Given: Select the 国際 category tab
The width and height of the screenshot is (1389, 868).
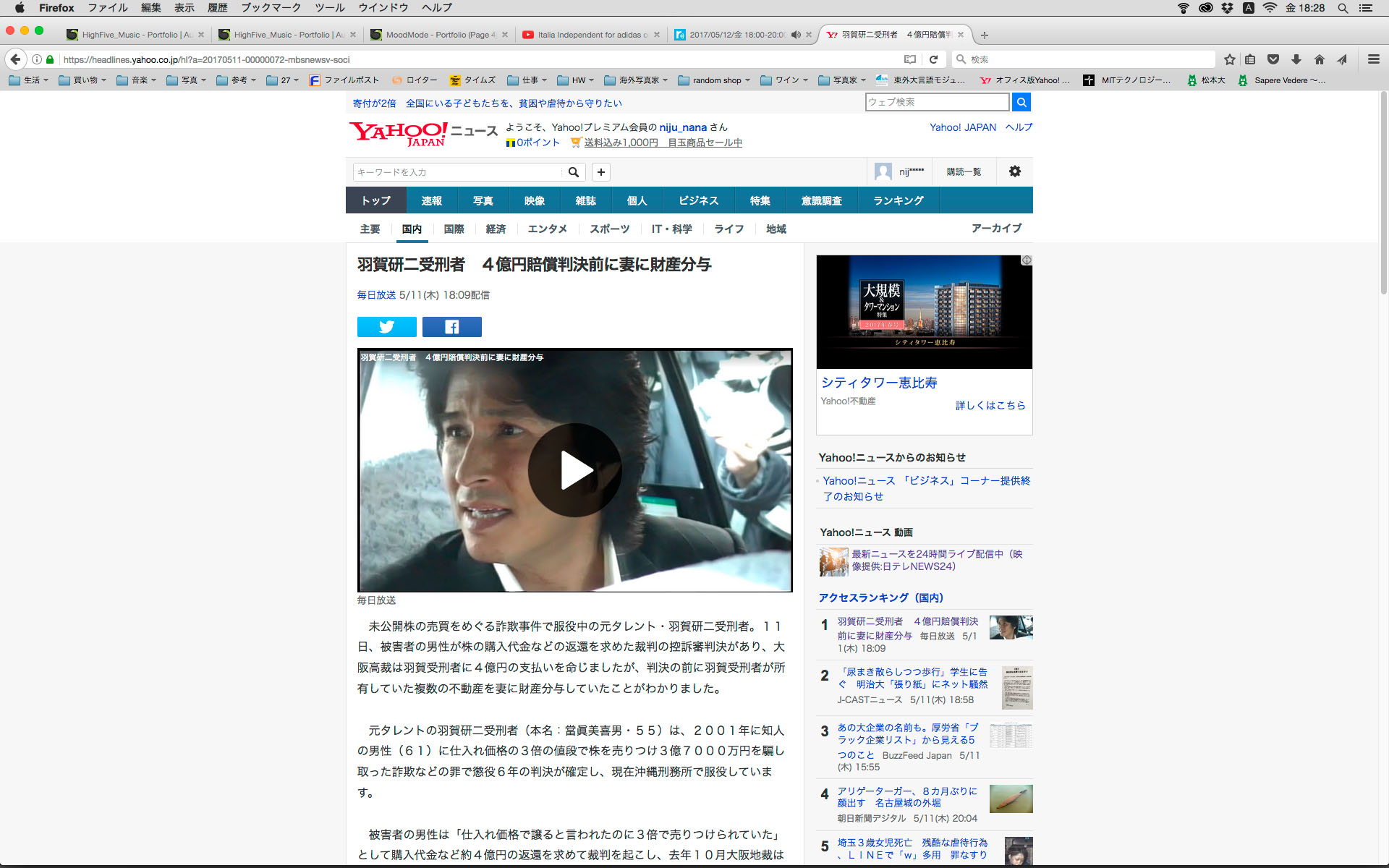Looking at the screenshot, I should click(x=454, y=229).
